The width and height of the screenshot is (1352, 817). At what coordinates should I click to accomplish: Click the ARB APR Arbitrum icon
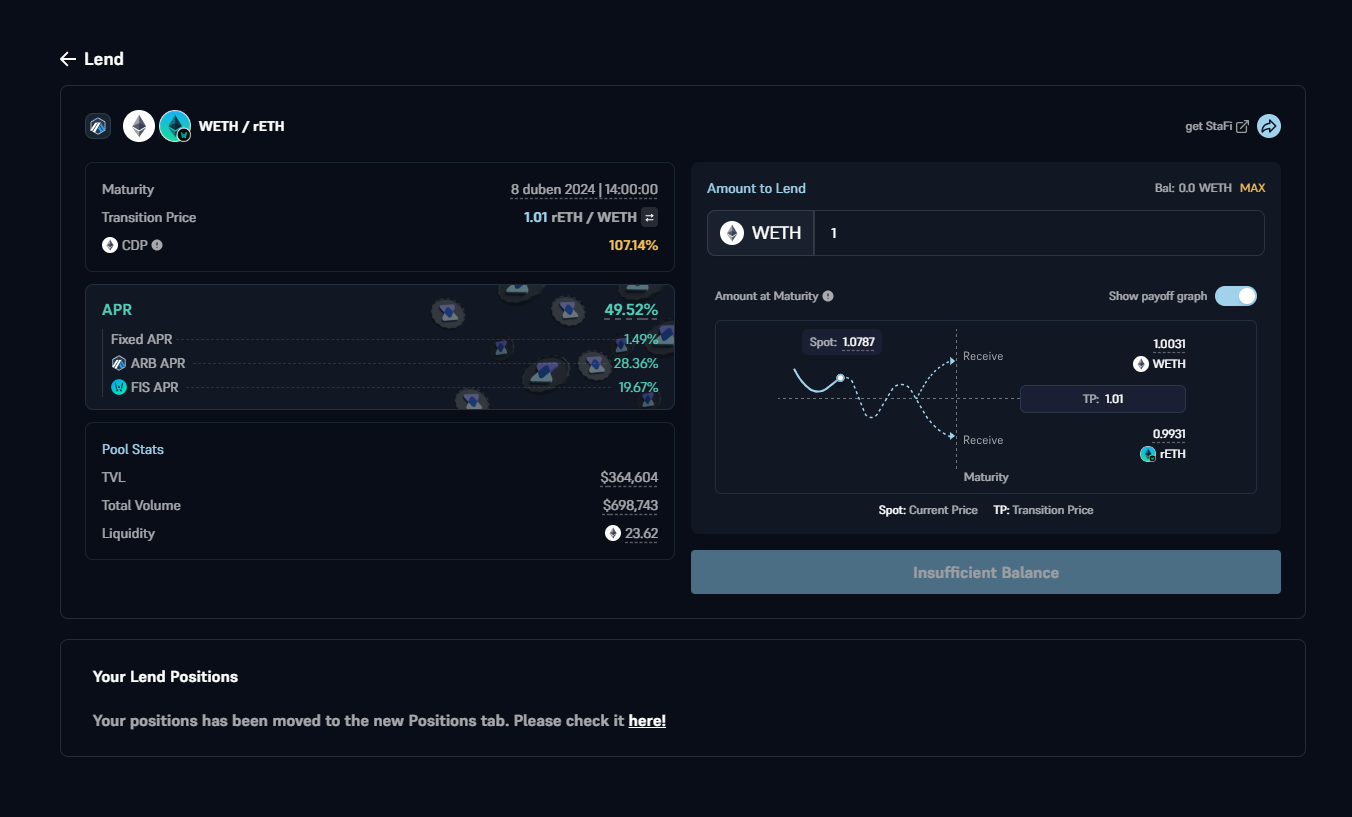(119, 363)
